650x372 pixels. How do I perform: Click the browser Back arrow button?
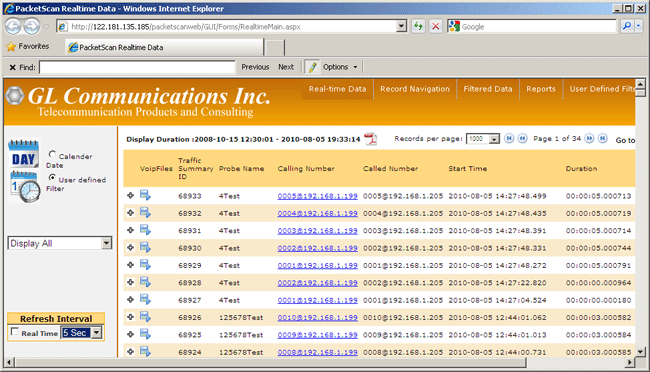[x=13, y=27]
